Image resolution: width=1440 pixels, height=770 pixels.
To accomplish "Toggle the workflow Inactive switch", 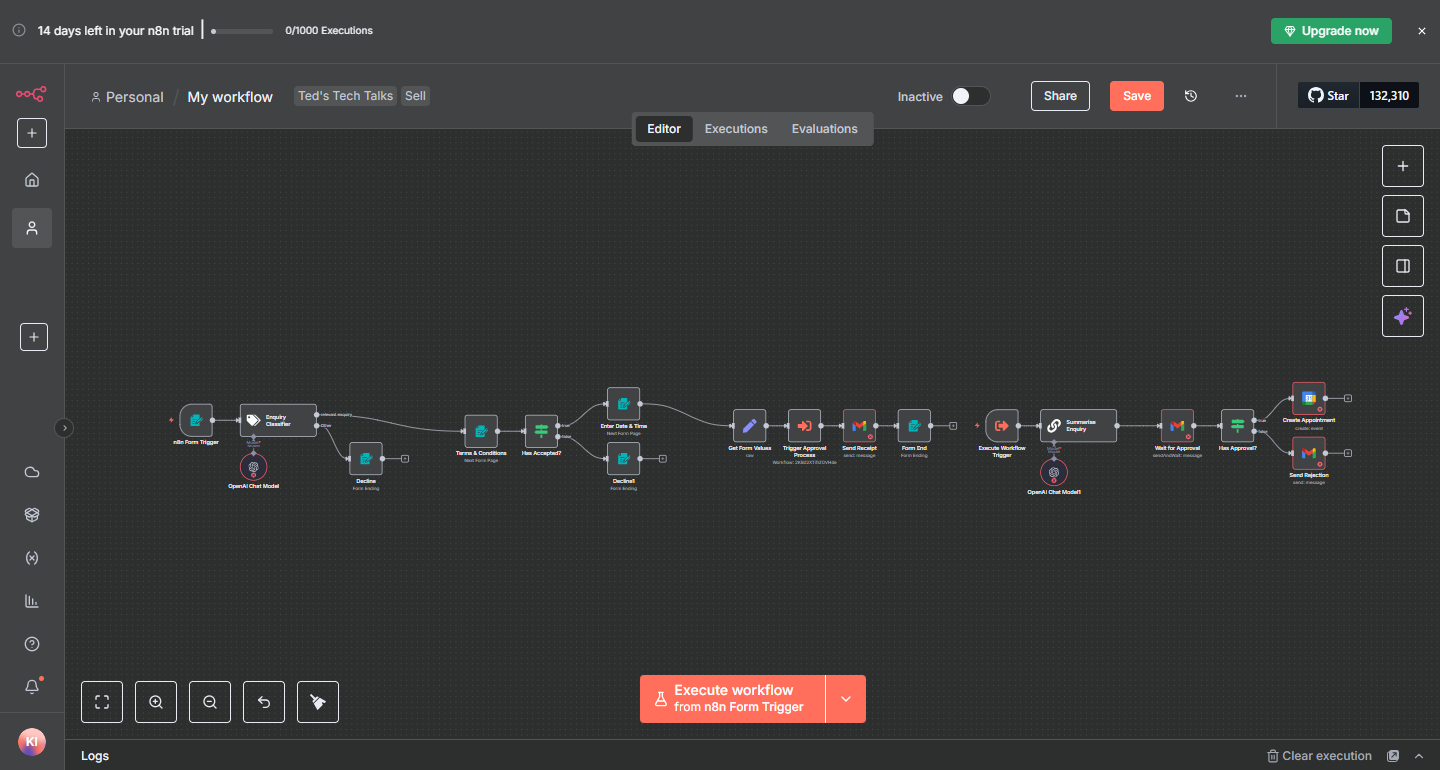I will point(969,96).
